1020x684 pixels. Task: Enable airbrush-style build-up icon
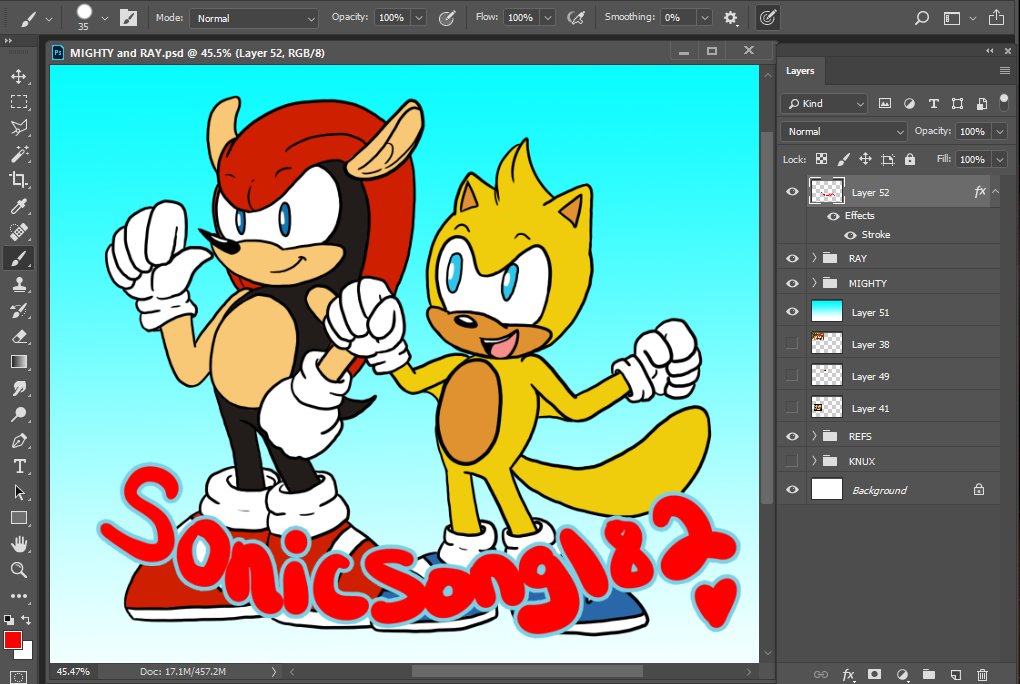point(576,18)
